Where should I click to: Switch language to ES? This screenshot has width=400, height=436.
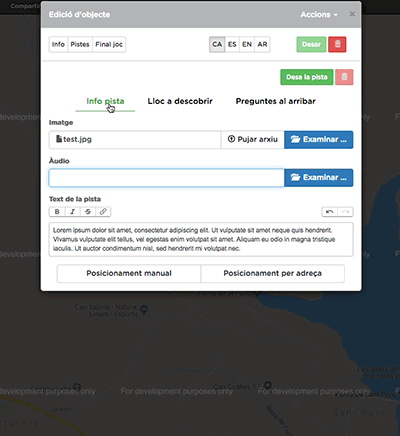[x=232, y=44]
